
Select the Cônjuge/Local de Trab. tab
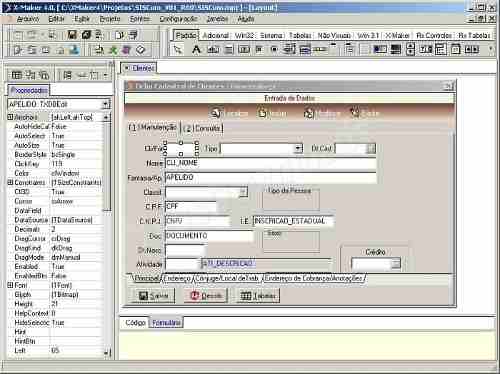tap(227, 278)
